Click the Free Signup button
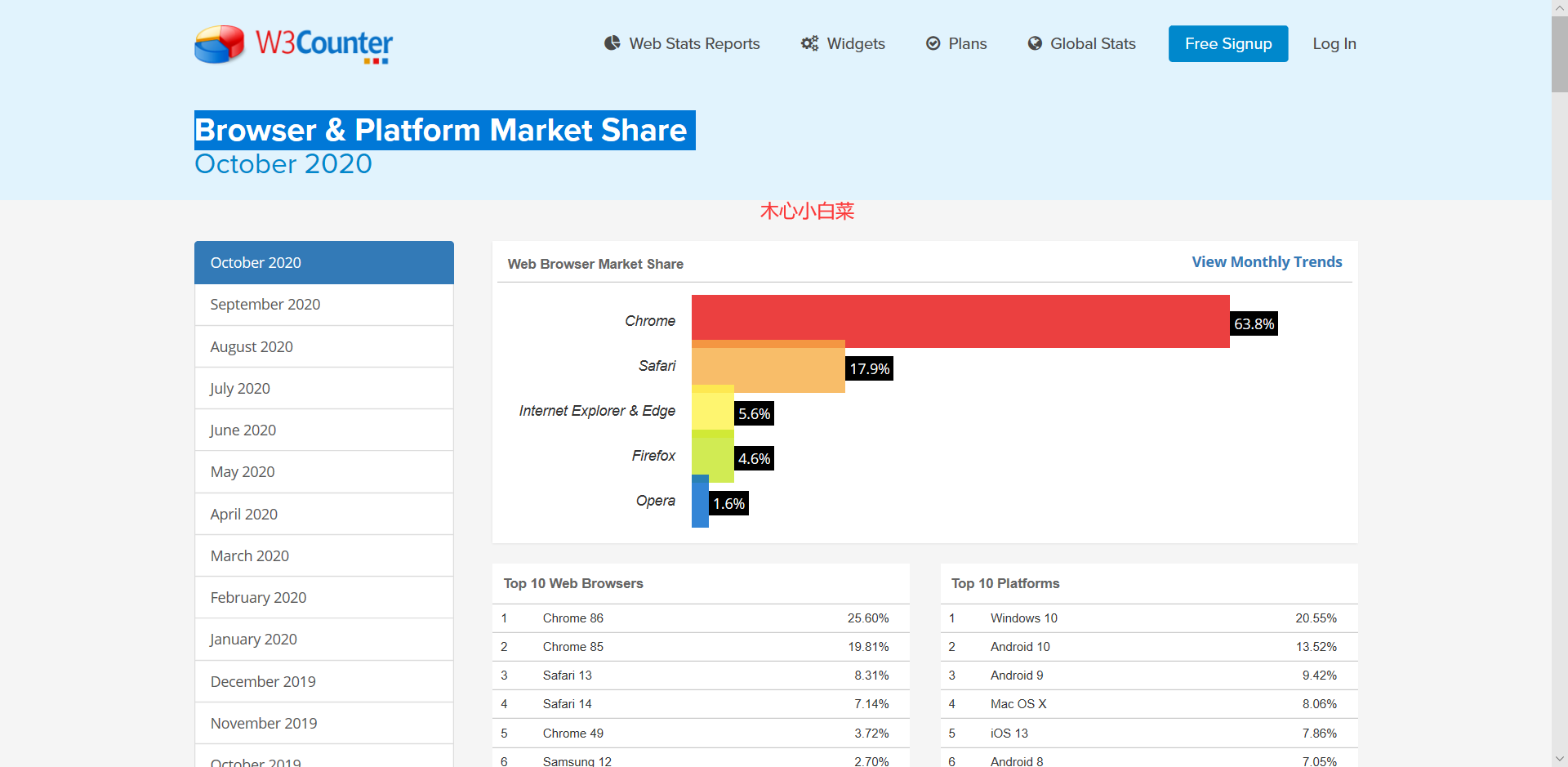Viewport: 1568px width, 767px height. click(1228, 43)
